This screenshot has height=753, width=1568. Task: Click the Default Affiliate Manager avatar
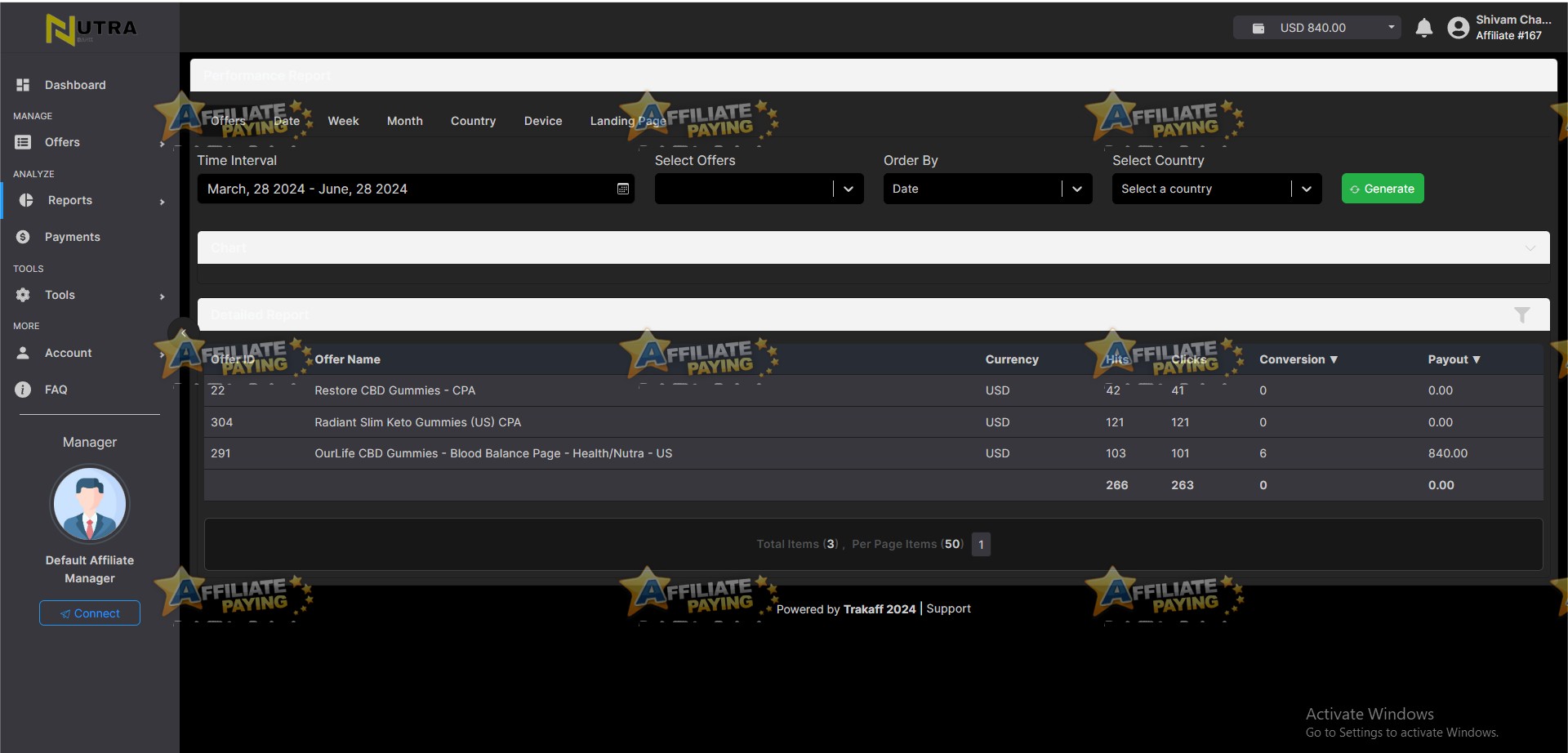click(90, 504)
